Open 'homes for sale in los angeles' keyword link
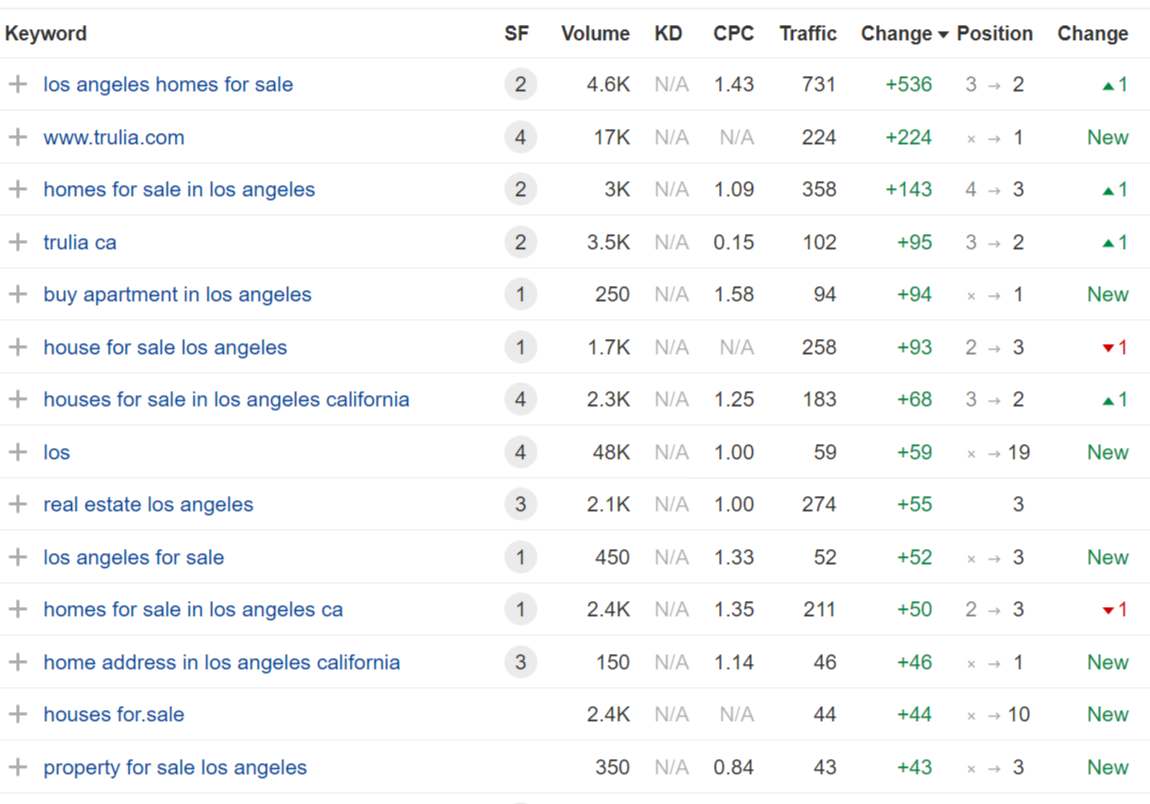 (179, 190)
